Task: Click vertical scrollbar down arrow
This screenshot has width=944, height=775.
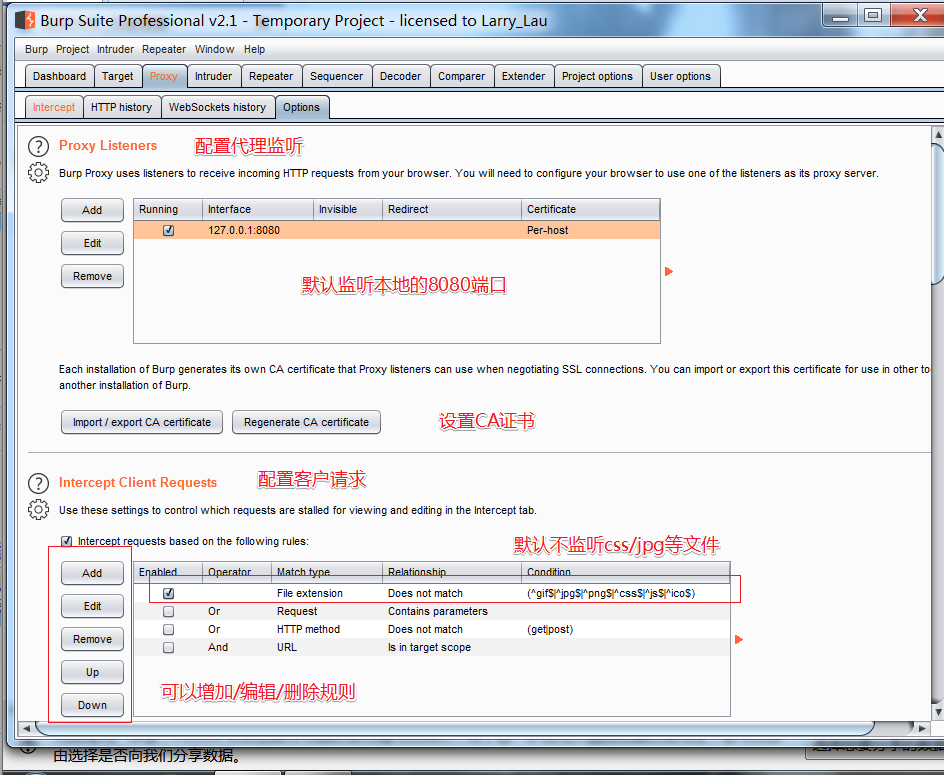Action: coord(937,712)
